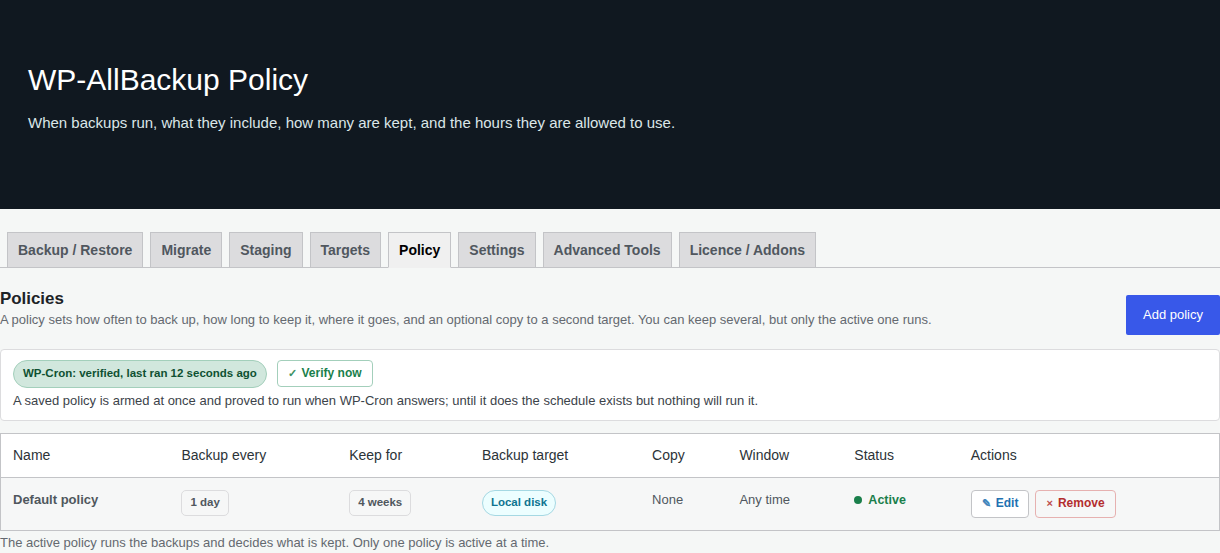This screenshot has height=553, width=1220.
Task: Click the Add policy button
Action: coord(1173,315)
